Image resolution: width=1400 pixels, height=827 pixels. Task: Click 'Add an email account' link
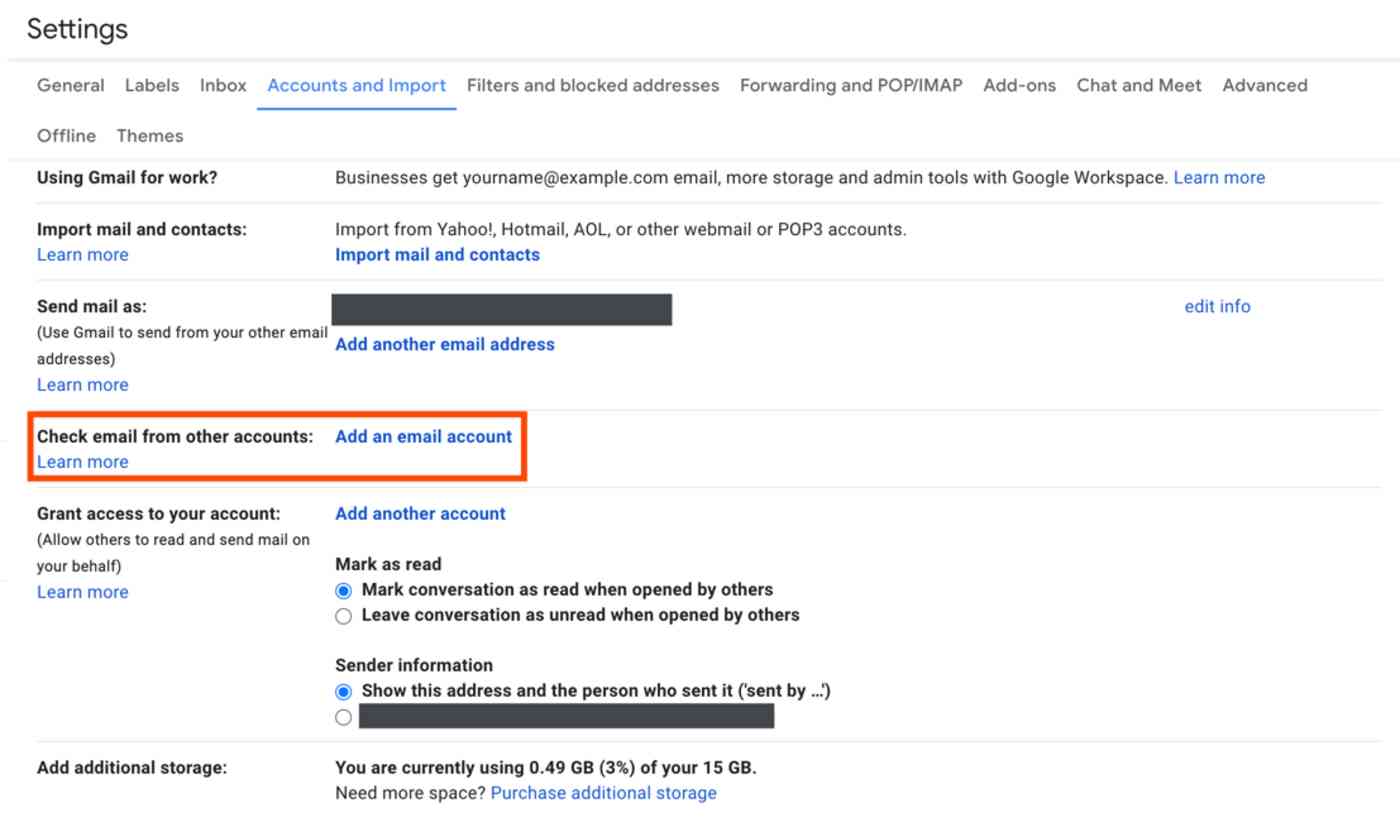pos(423,436)
